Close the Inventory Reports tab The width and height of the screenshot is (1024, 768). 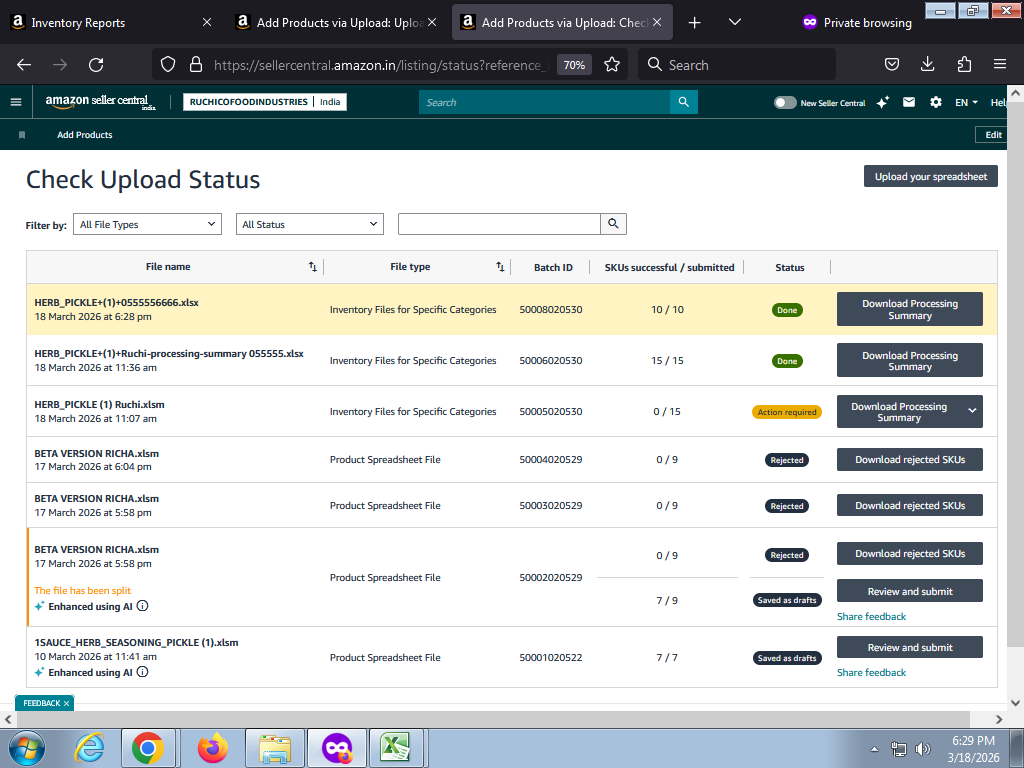coord(207,22)
